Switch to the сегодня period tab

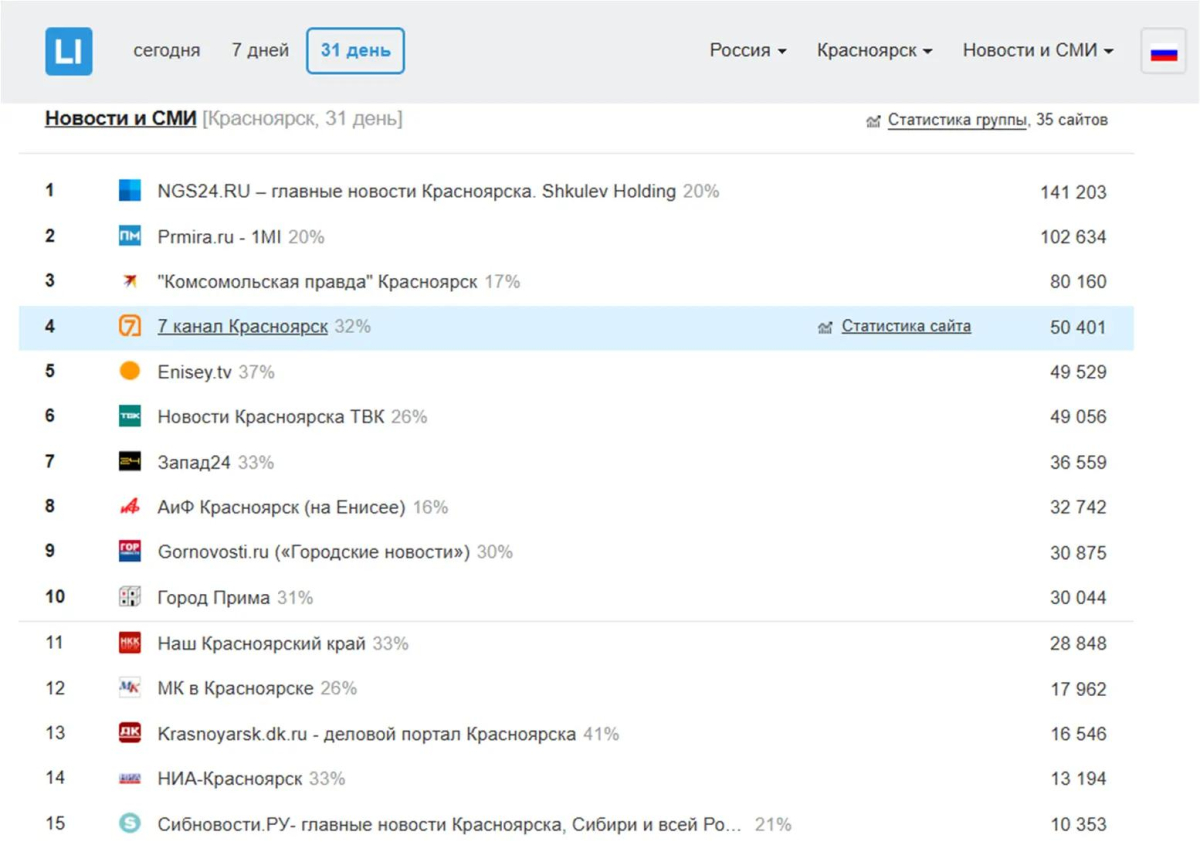tap(167, 50)
